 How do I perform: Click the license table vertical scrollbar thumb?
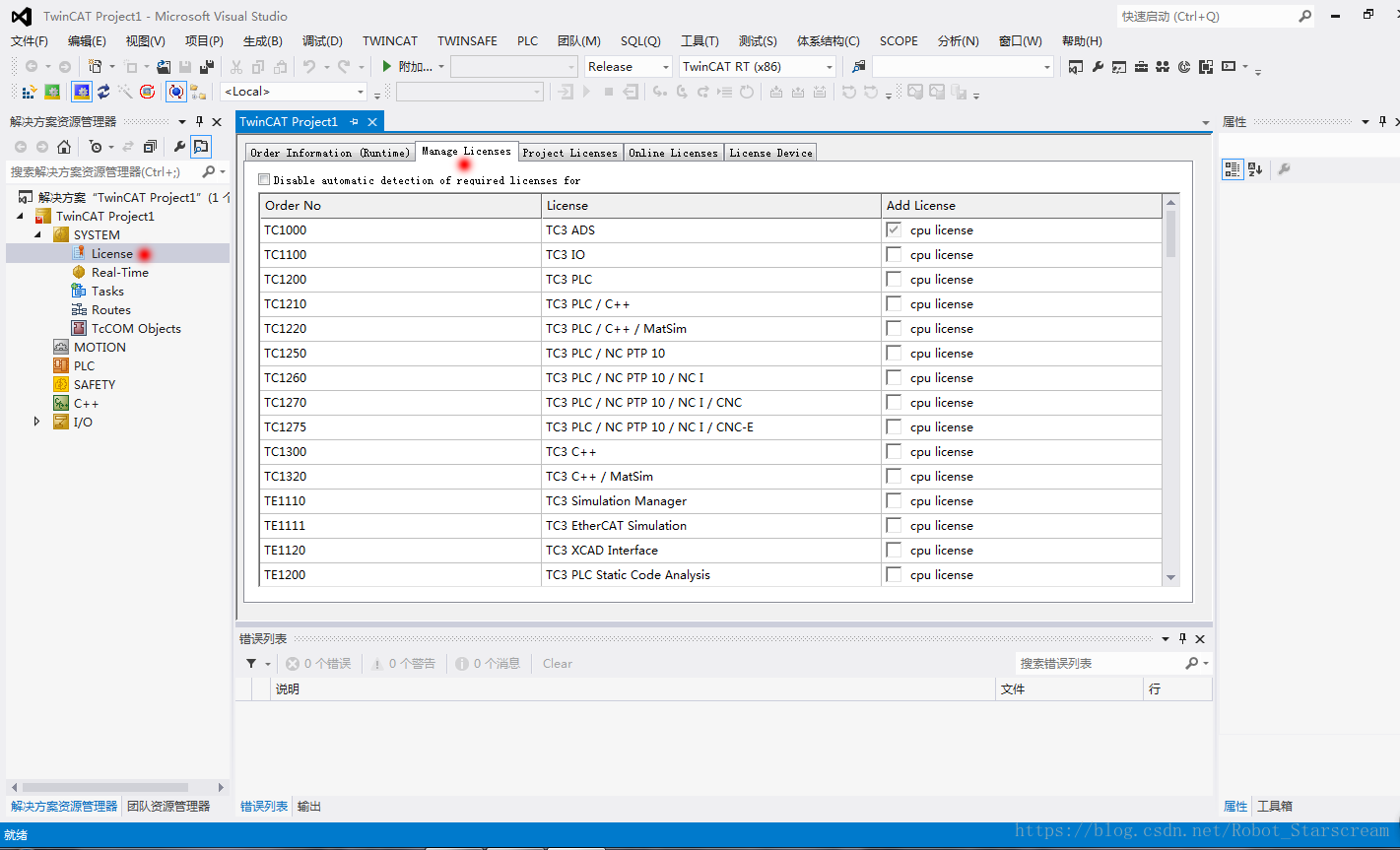point(1170,233)
